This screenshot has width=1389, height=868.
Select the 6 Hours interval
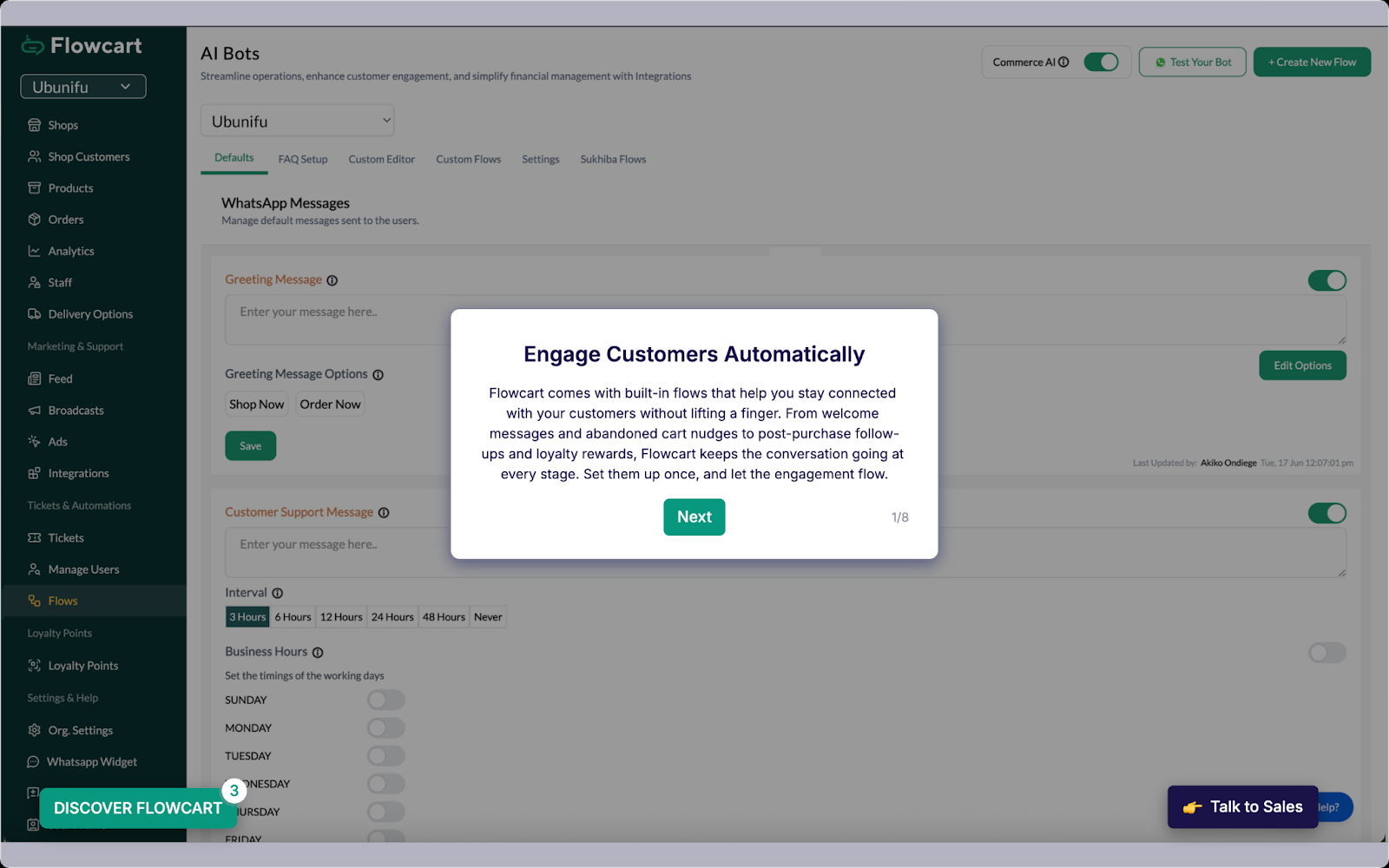click(293, 617)
